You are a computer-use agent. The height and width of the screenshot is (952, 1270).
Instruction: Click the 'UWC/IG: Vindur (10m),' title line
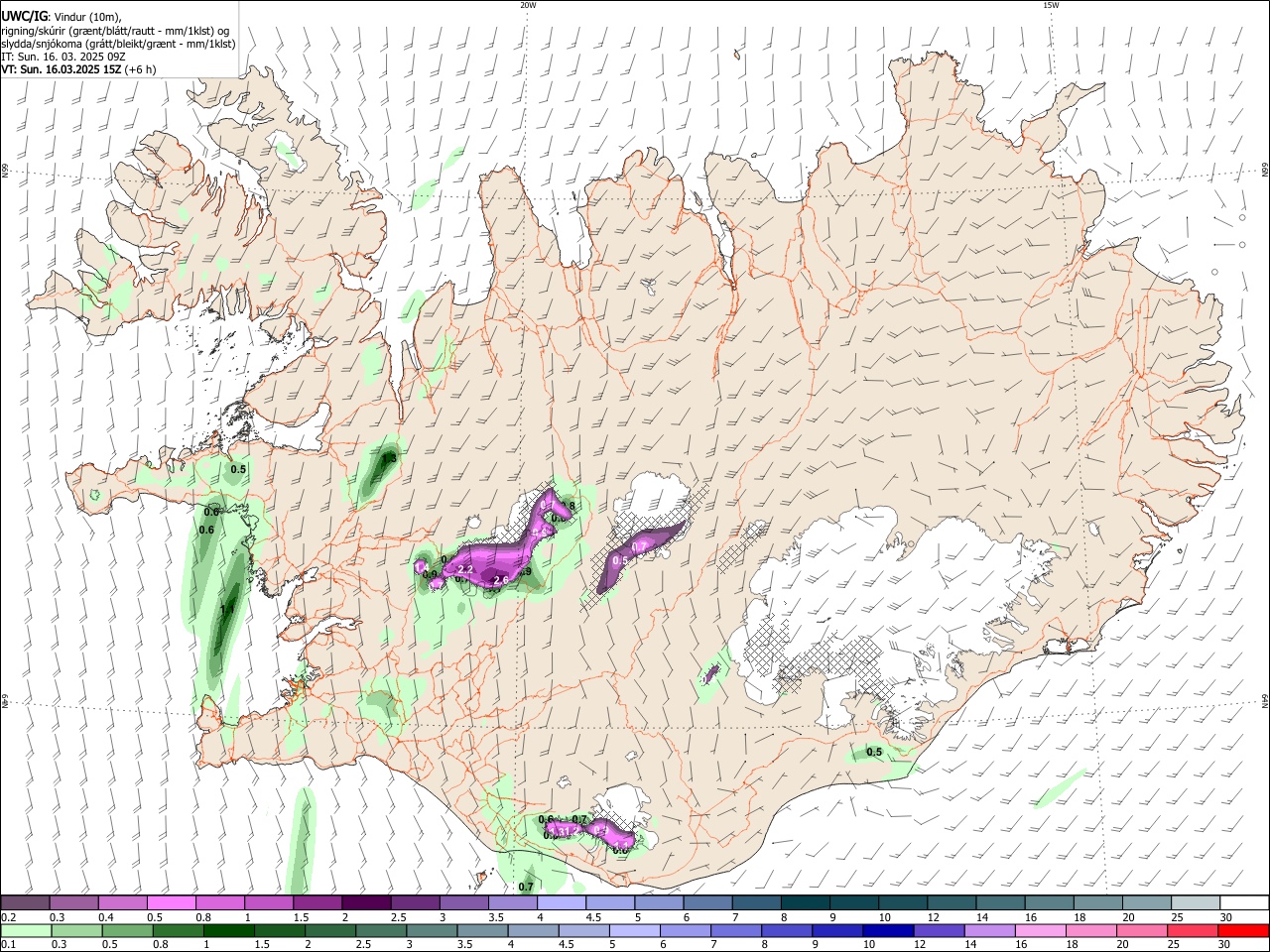61,16
